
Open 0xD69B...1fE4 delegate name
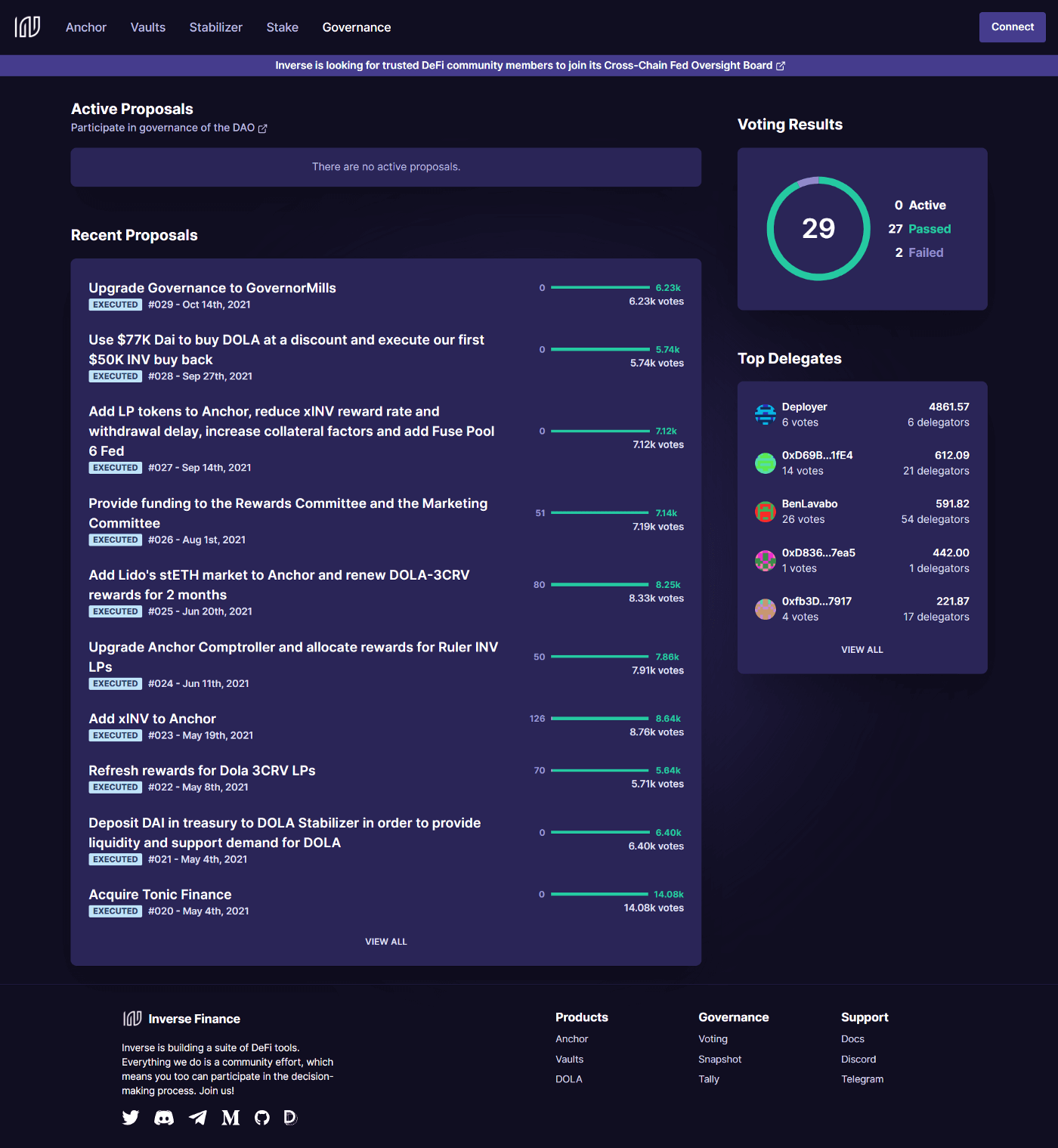click(x=818, y=455)
